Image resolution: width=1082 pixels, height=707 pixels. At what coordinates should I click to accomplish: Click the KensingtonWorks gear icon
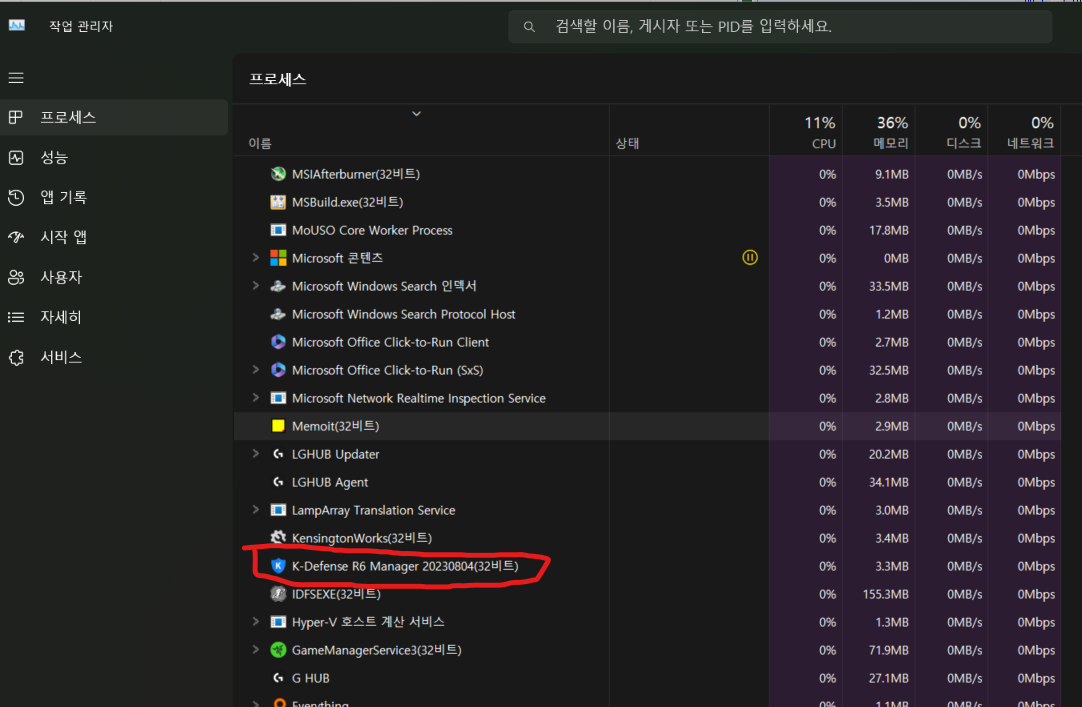pos(278,537)
